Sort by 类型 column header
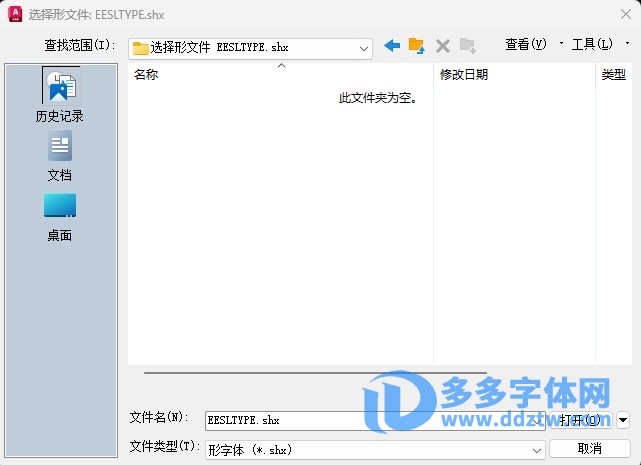 coord(613,75)
